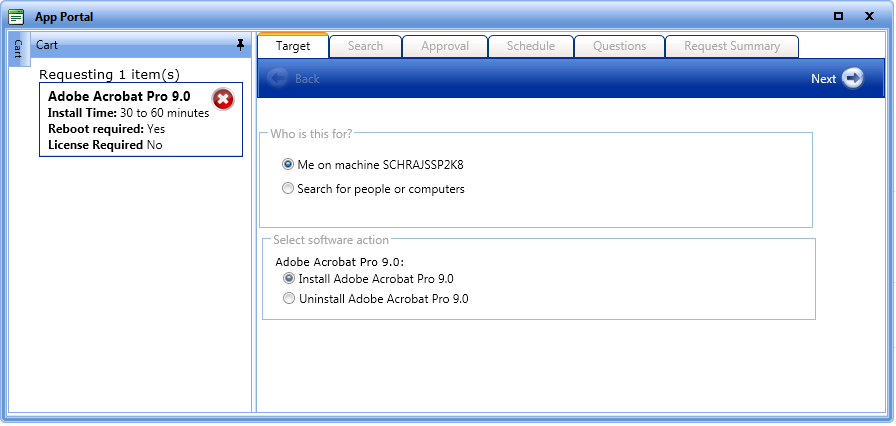
Task: Remove Adobe Acrobat Pro 9.0 from cart
Action: click(223, 99)
